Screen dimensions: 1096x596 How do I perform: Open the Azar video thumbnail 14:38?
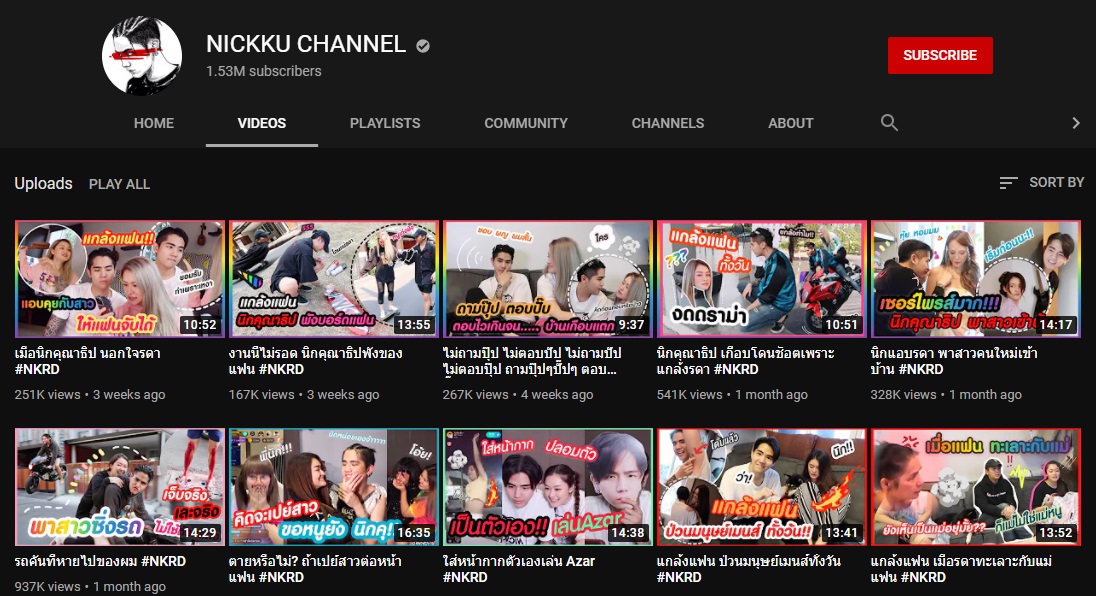point(548,487)
